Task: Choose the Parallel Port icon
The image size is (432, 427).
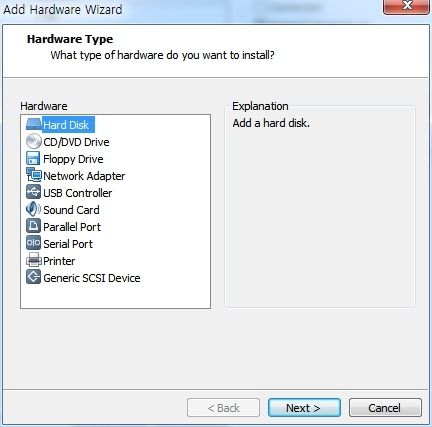Action: coord(34,226)
